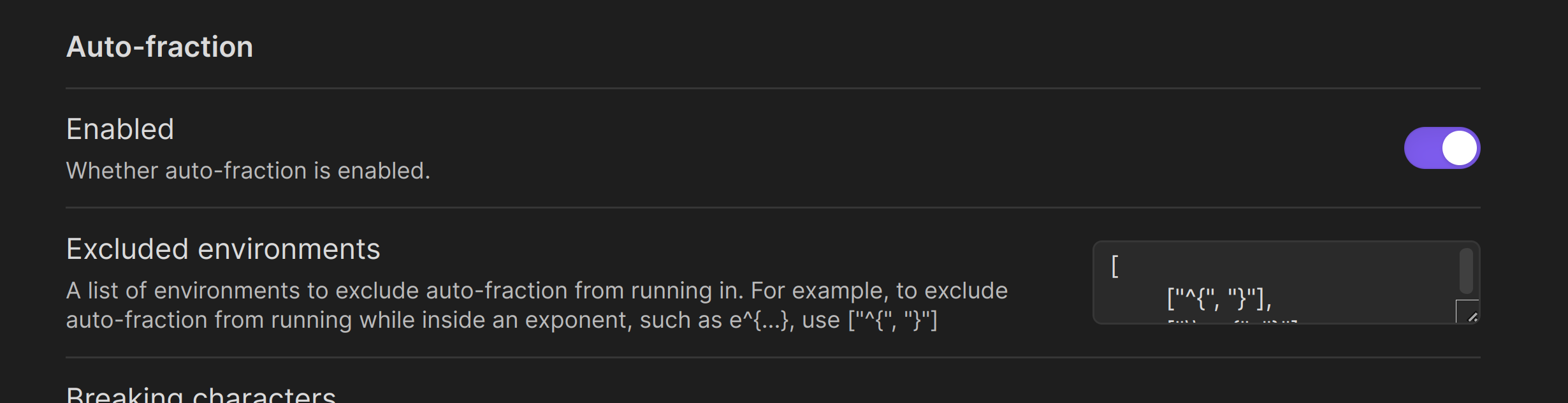Image resolution: width=1568 pixels, height=403 pixels.
Task: Highlight the phrase e^{...} in the description
Action: pyautogui.click(x=760, y=319)
